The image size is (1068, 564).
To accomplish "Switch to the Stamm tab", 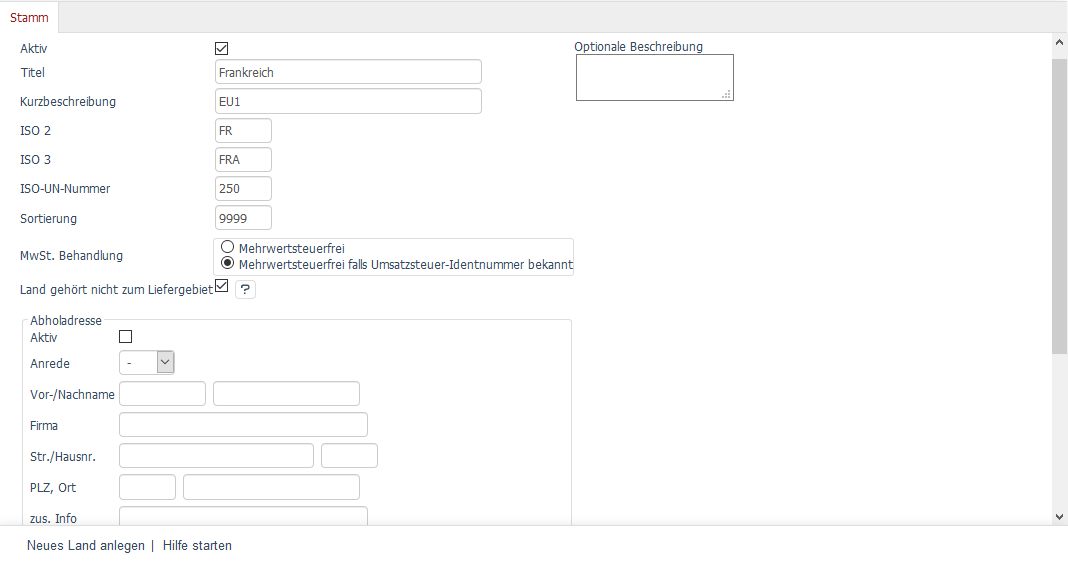I will [x=29, y=17].
